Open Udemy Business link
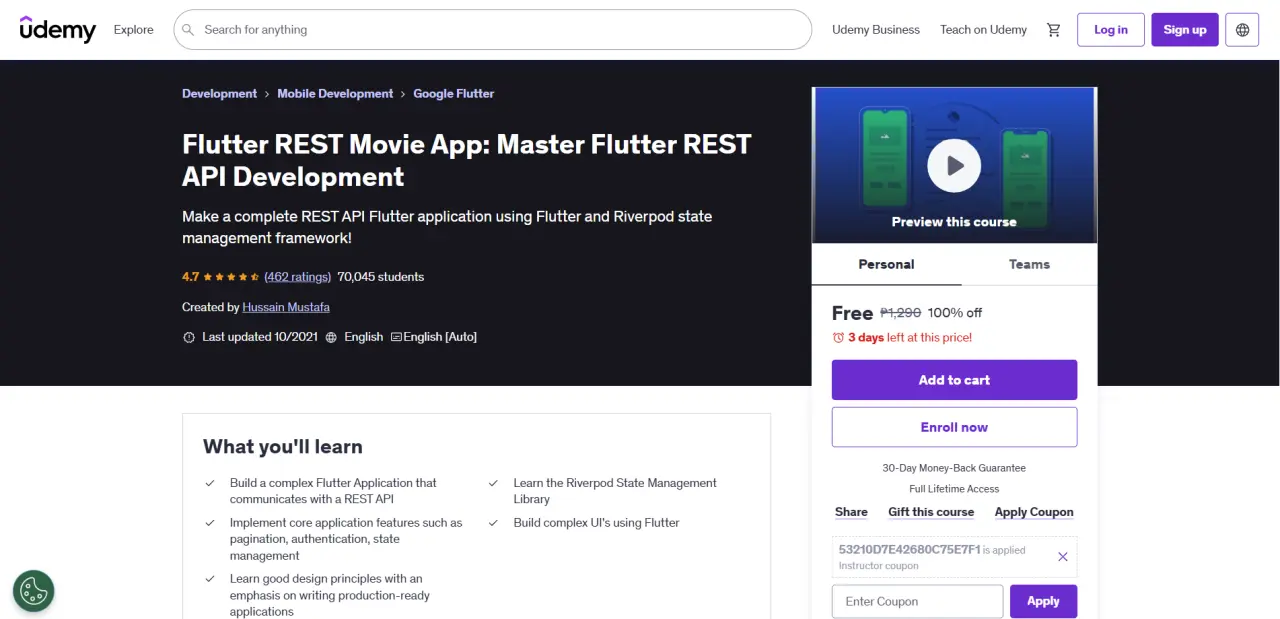 pyautogui.click(x=876, y=30)
